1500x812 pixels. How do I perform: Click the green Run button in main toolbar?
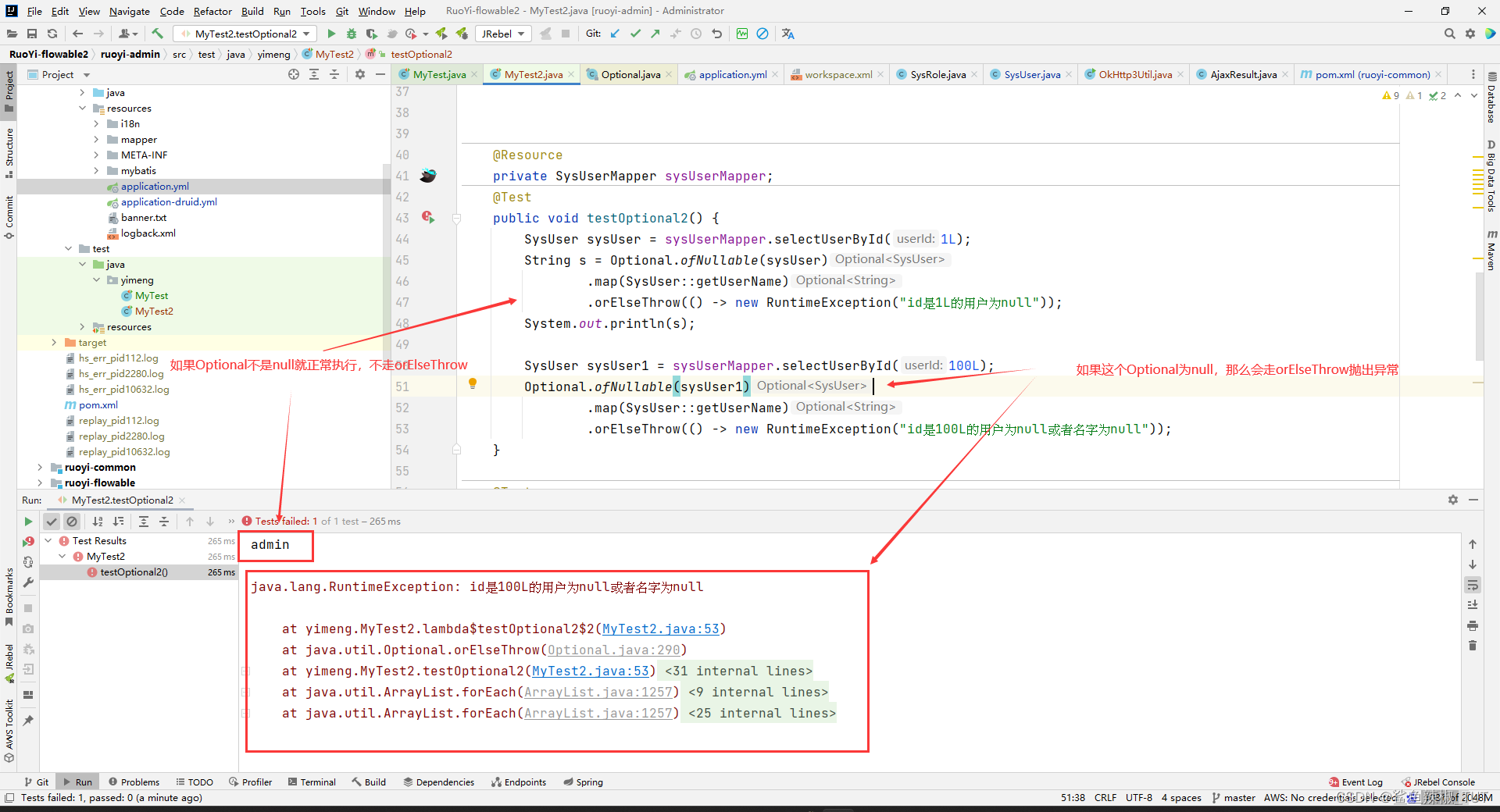331,34
